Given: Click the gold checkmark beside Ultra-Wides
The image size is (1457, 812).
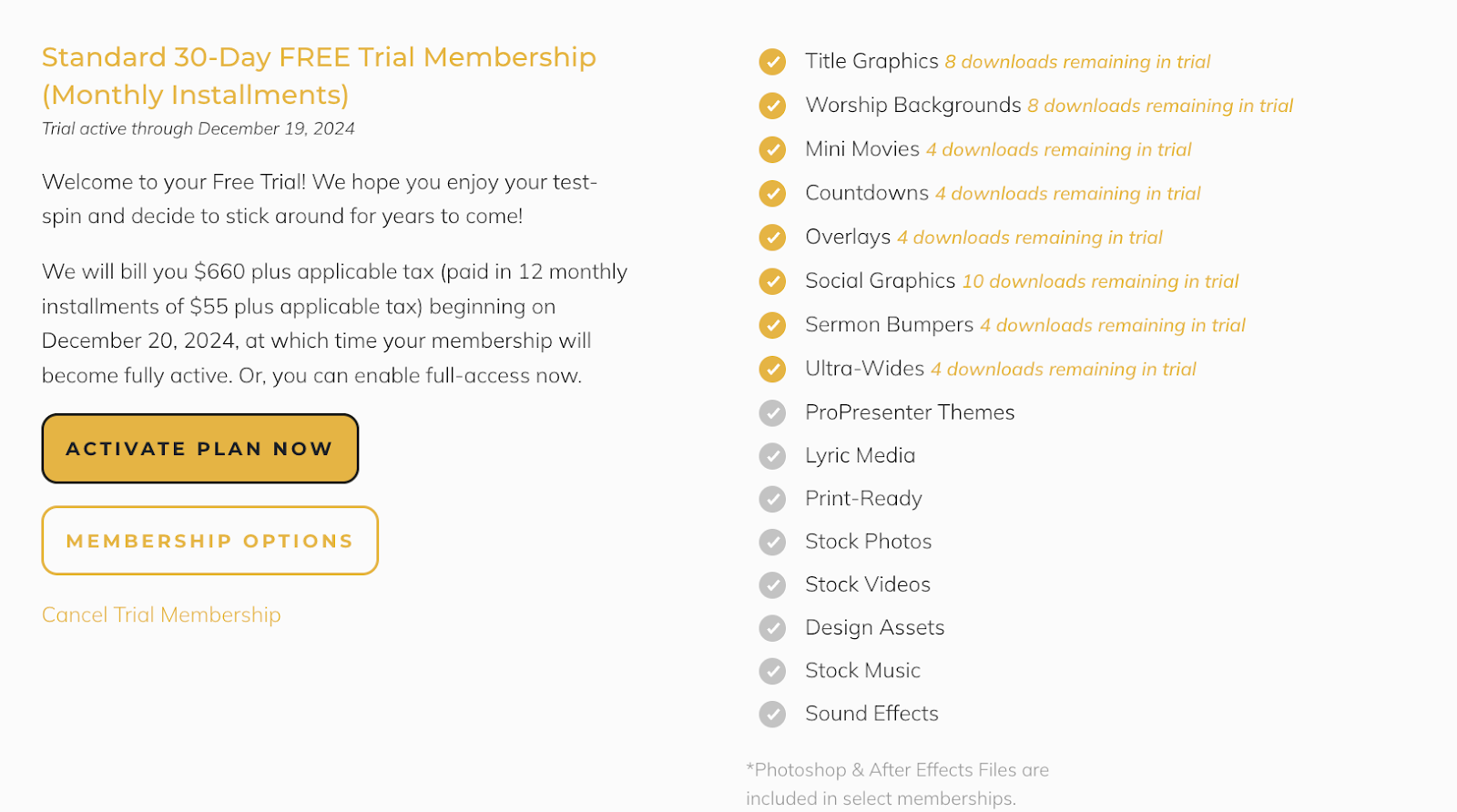Looking at the screenshot, I should click(772, 369).
